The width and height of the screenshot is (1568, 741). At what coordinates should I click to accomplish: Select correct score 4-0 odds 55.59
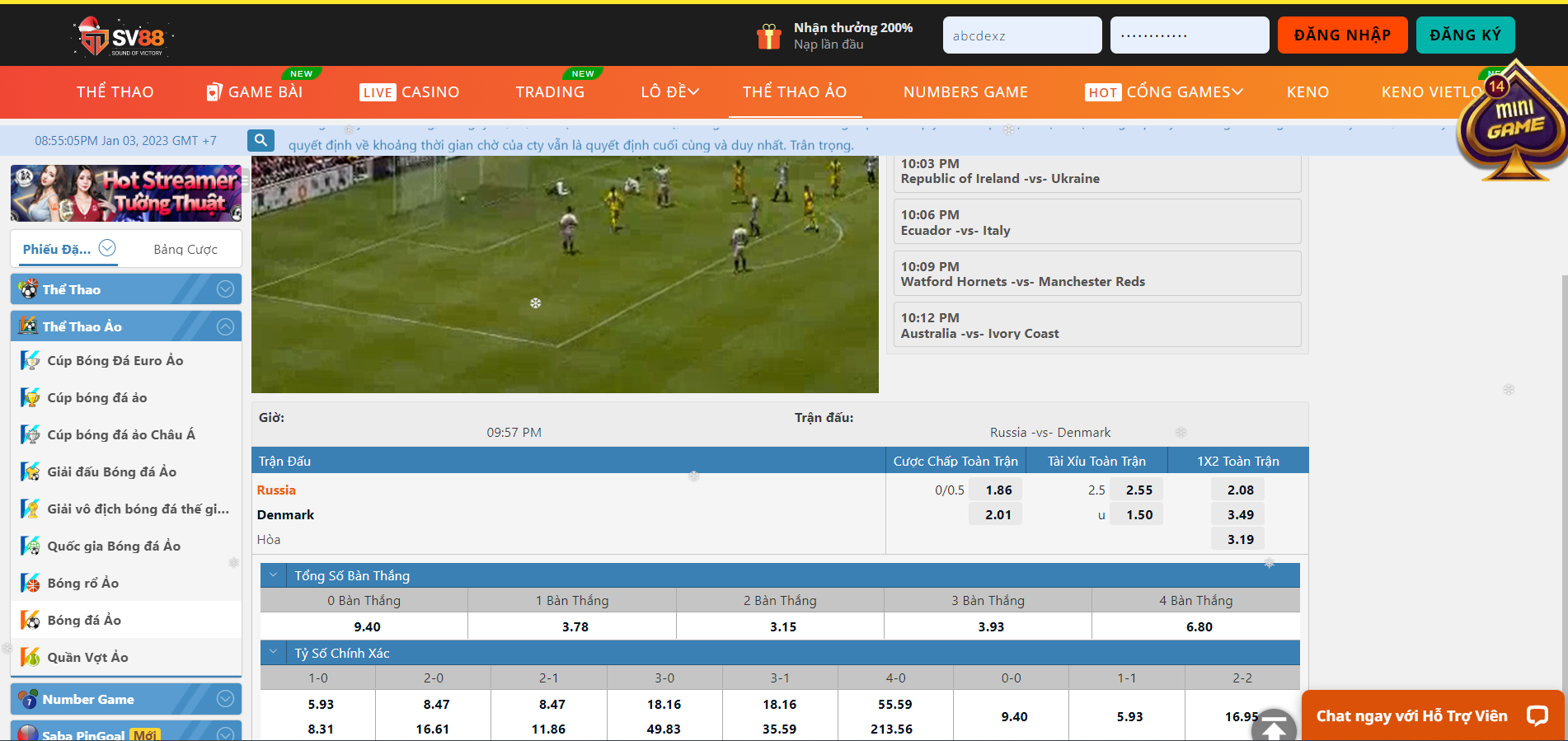894,704
